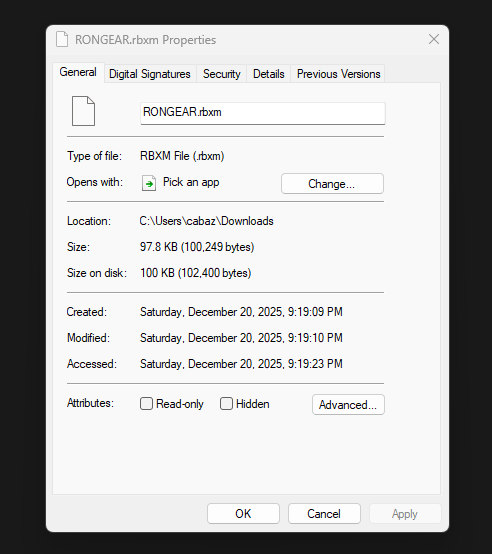This screenshot has width=492, height=554.
Task: Go to the Details tab
Action: coord(268,74)
